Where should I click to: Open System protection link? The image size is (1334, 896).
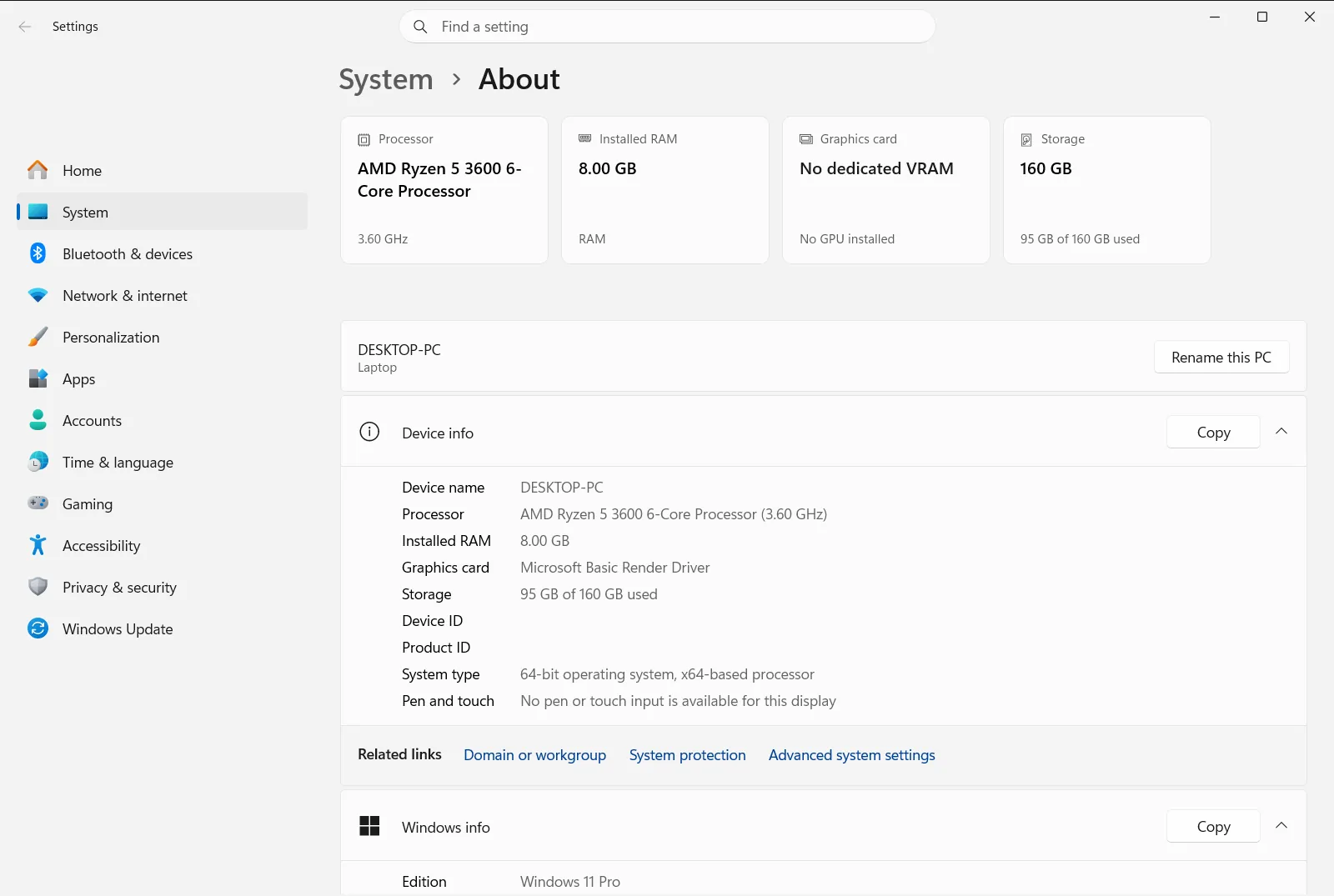(x=687, y=755)
